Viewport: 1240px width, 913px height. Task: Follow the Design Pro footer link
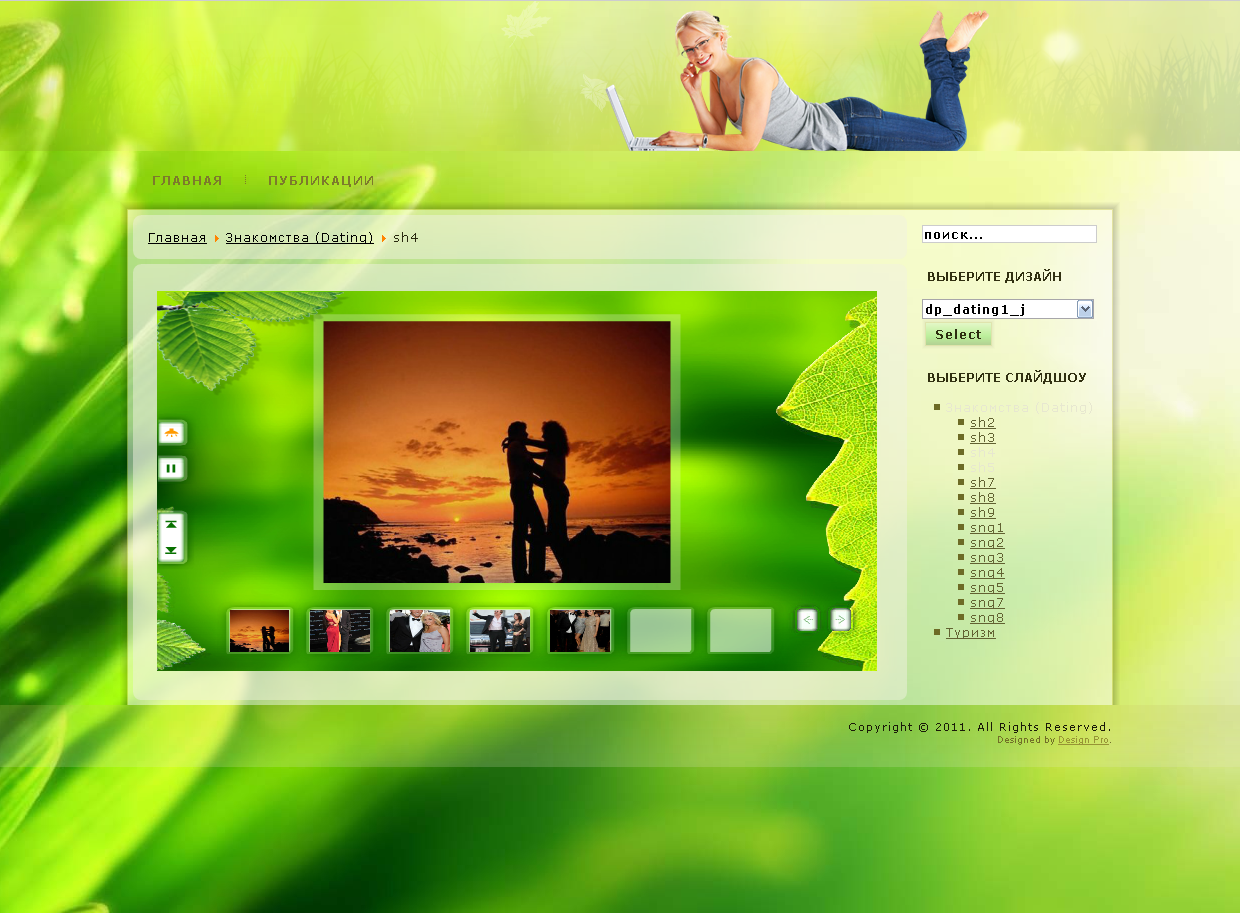tap(1083, 740)
